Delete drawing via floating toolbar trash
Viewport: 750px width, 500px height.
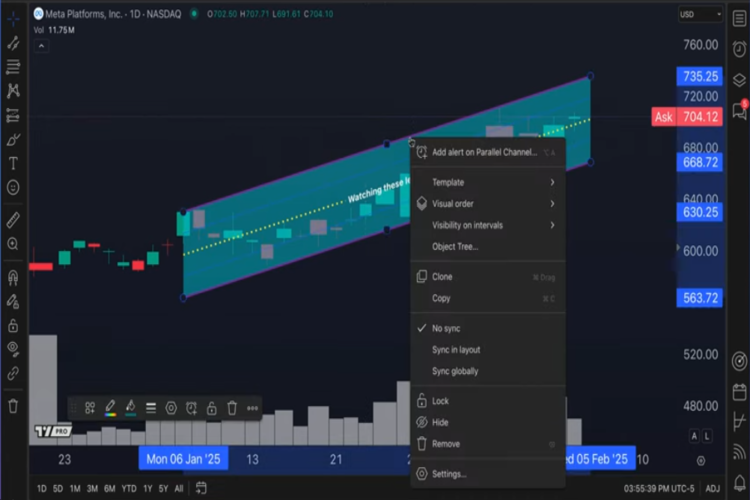pyautogui.click(x=232, y=408)
